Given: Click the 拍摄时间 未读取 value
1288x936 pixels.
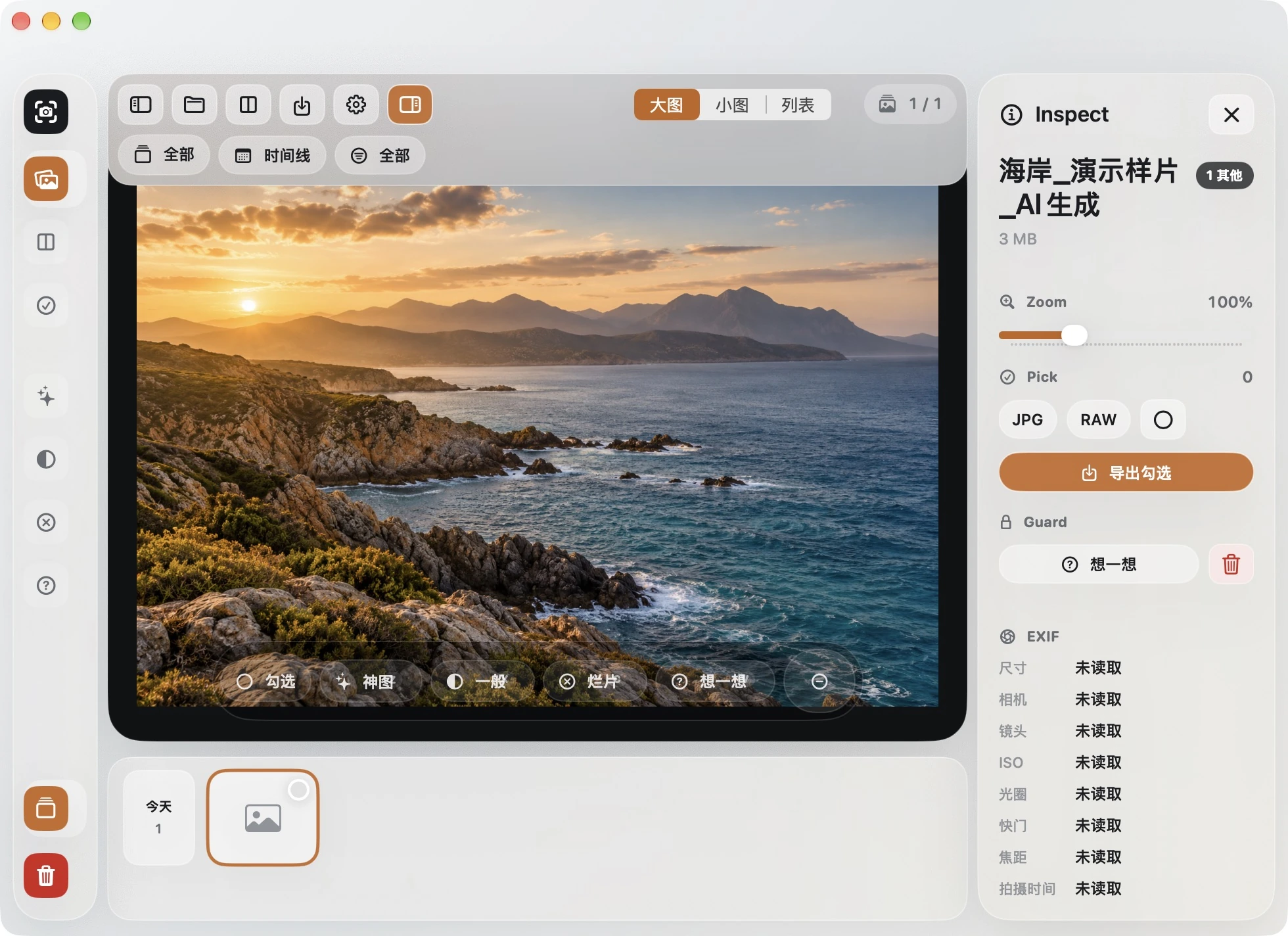Looking at the screenshot, I should (x=1098, y=889).
